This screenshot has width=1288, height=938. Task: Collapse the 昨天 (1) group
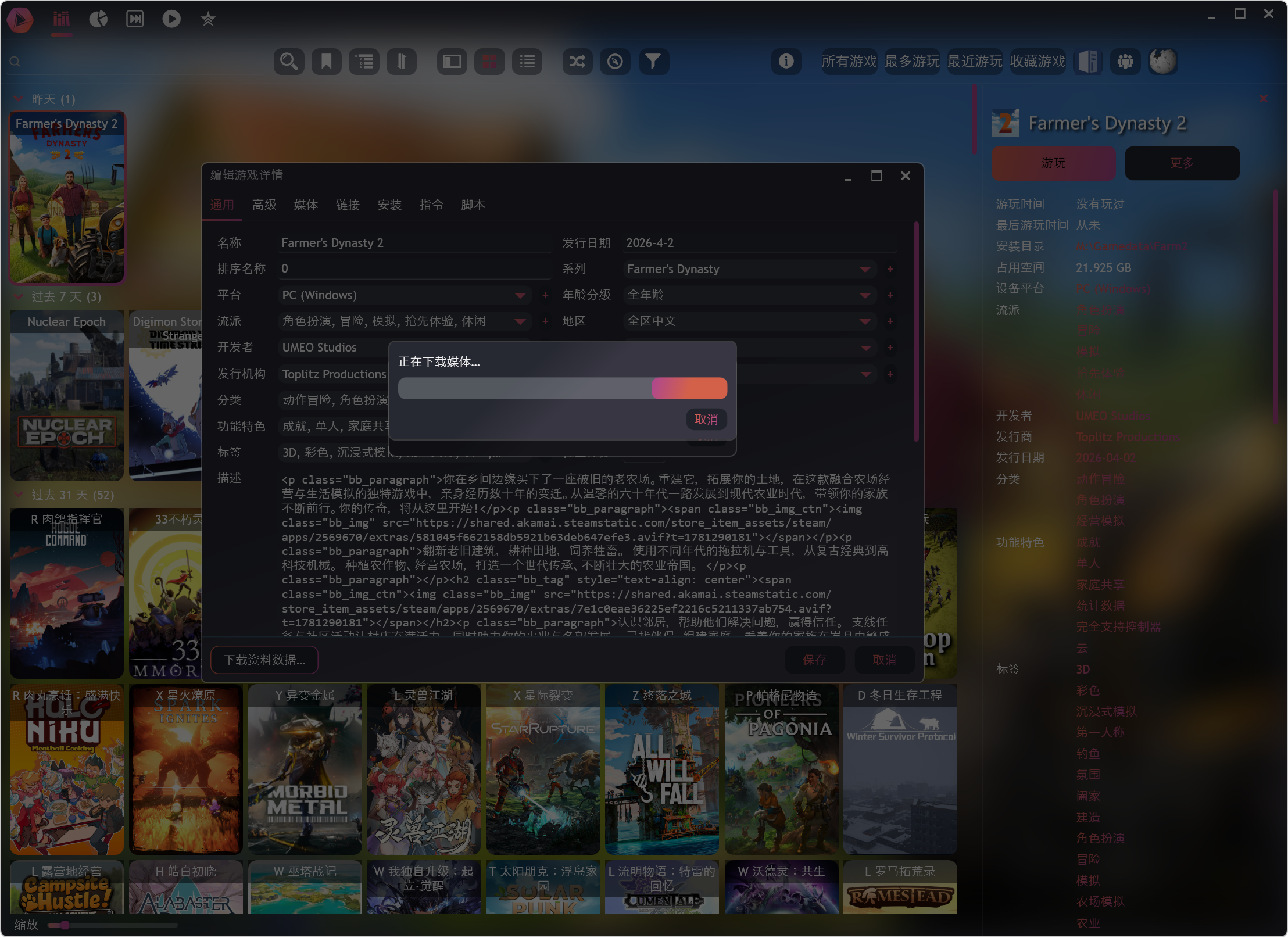click(18, 99)
